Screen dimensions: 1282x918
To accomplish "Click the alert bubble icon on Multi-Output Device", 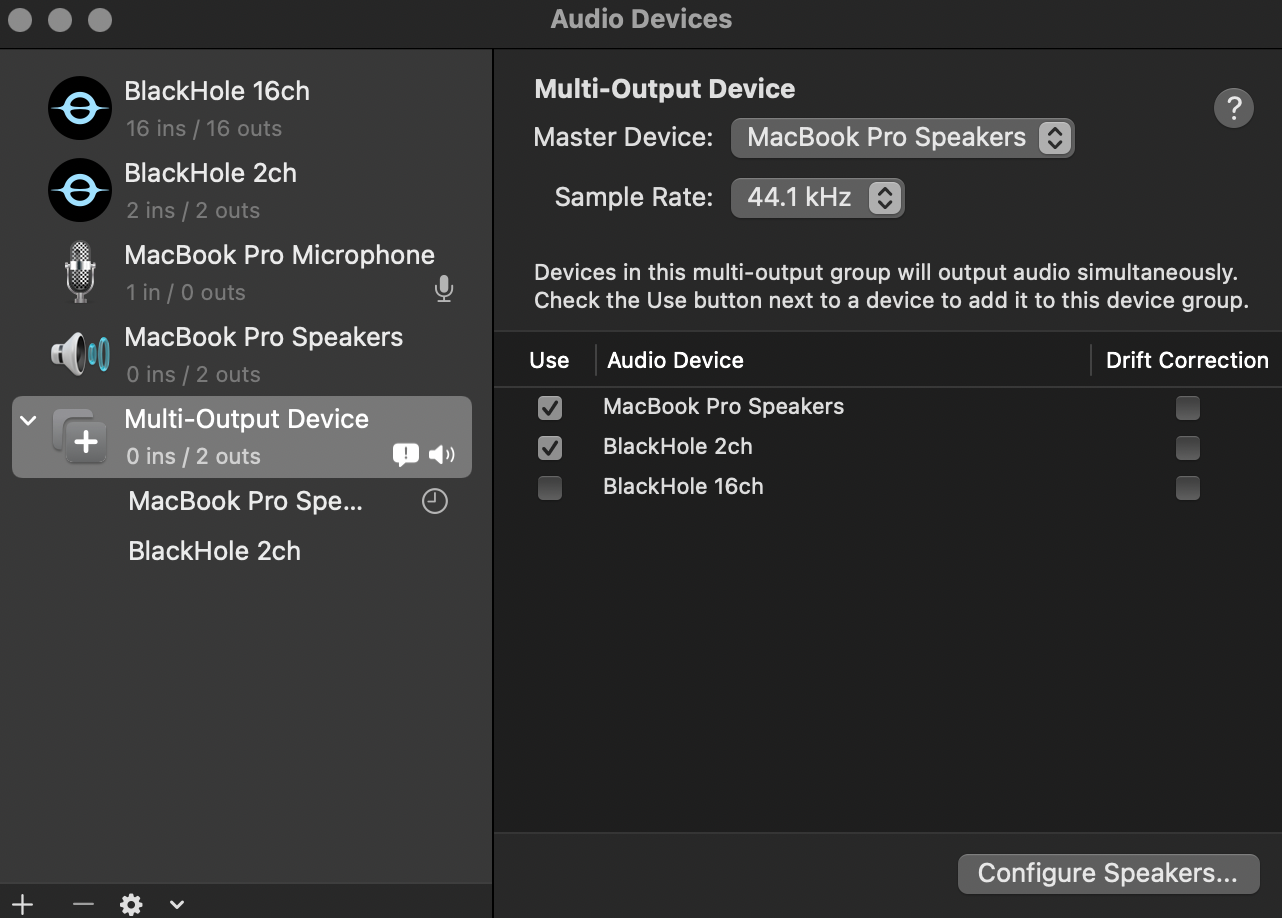I will [406, 454].
